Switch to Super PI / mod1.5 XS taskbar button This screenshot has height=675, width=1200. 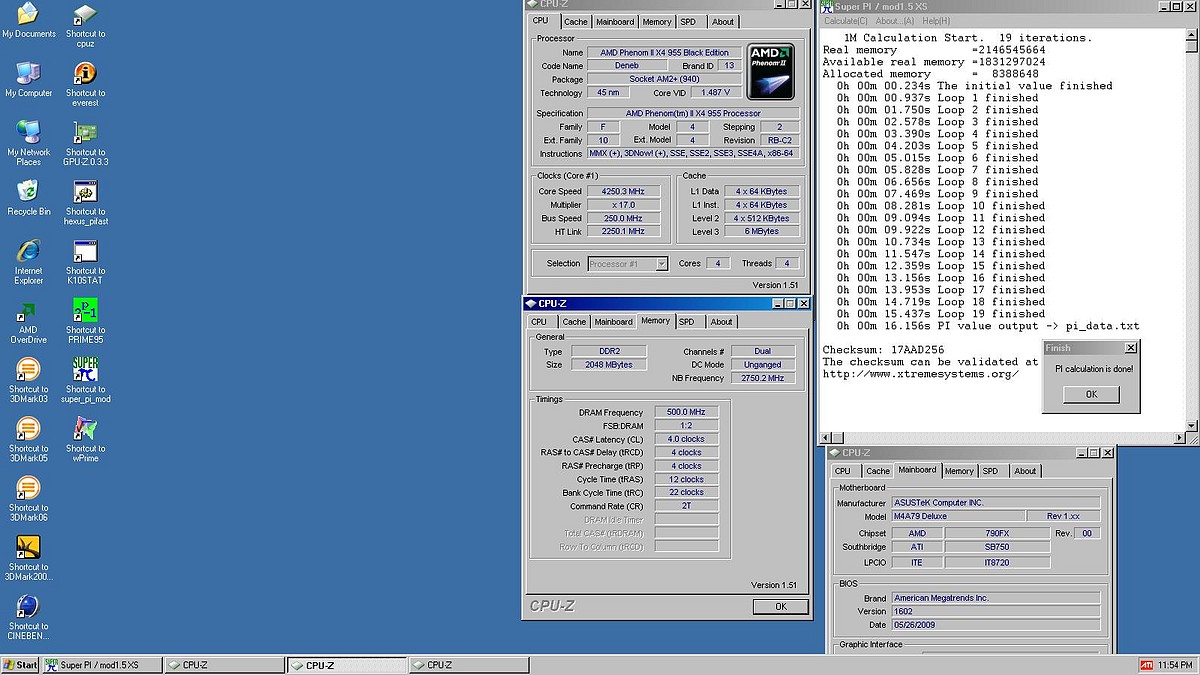pyautogui.click(x=99, y=665)
